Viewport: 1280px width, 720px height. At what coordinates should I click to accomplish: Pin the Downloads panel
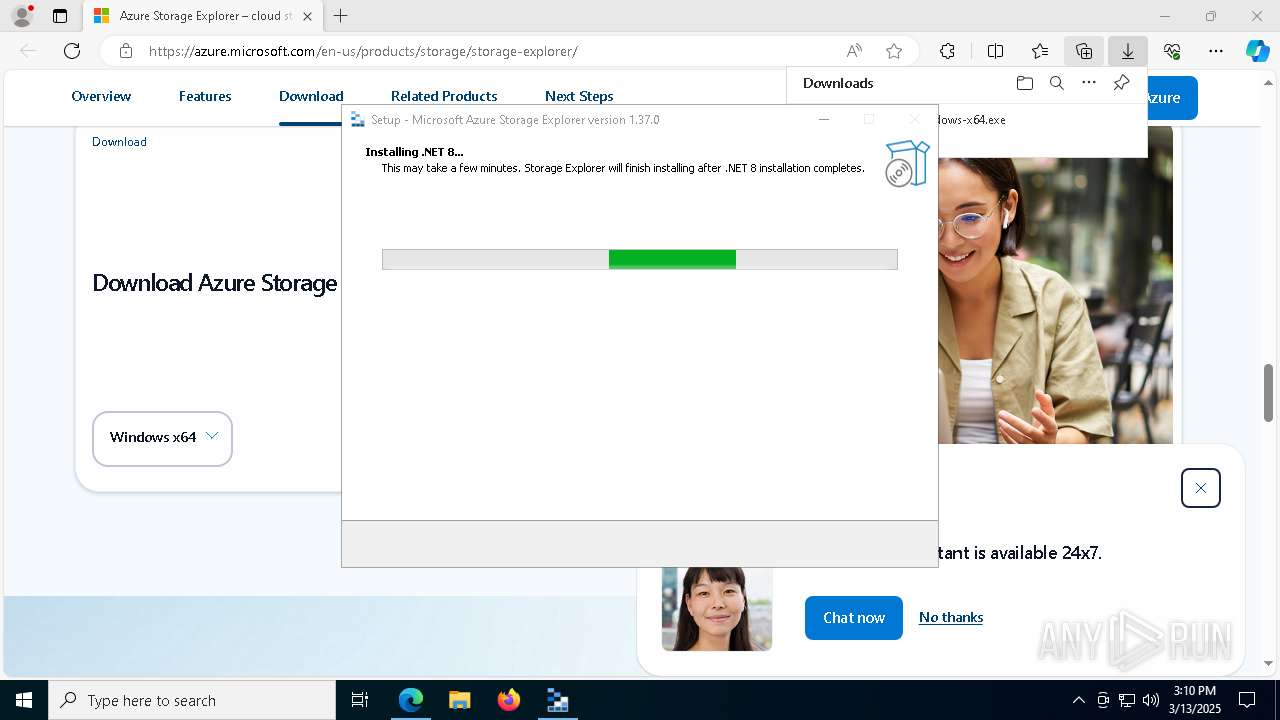1121,83
